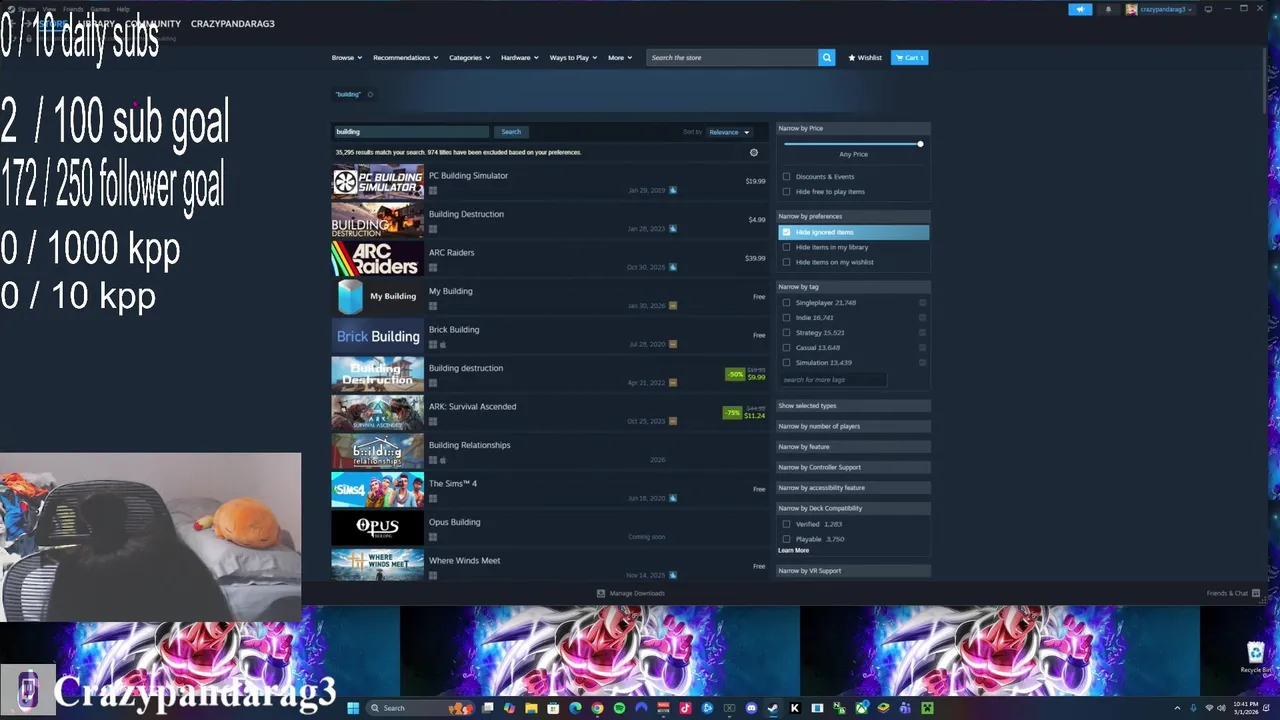Open Minecraft creeper icon in taskbar
Viewport: 1280px width, 720px height.
point(927,708)
